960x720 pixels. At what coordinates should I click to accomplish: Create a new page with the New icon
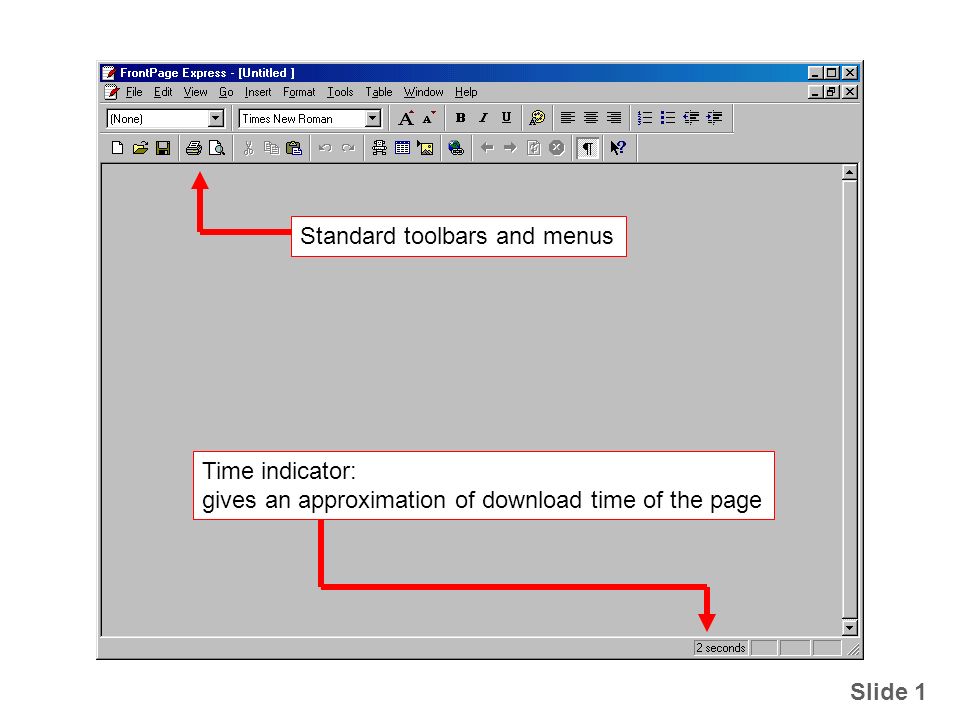[118, 148]
